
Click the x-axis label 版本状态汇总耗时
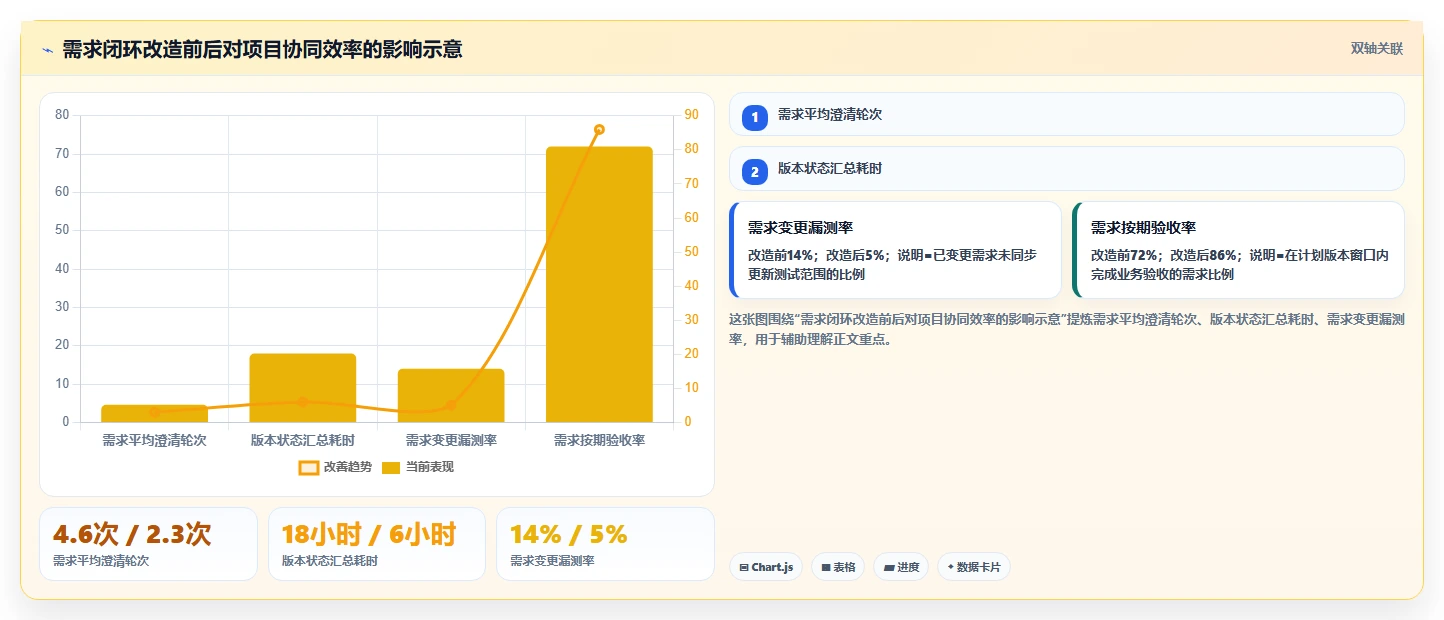tap(303, 440)
